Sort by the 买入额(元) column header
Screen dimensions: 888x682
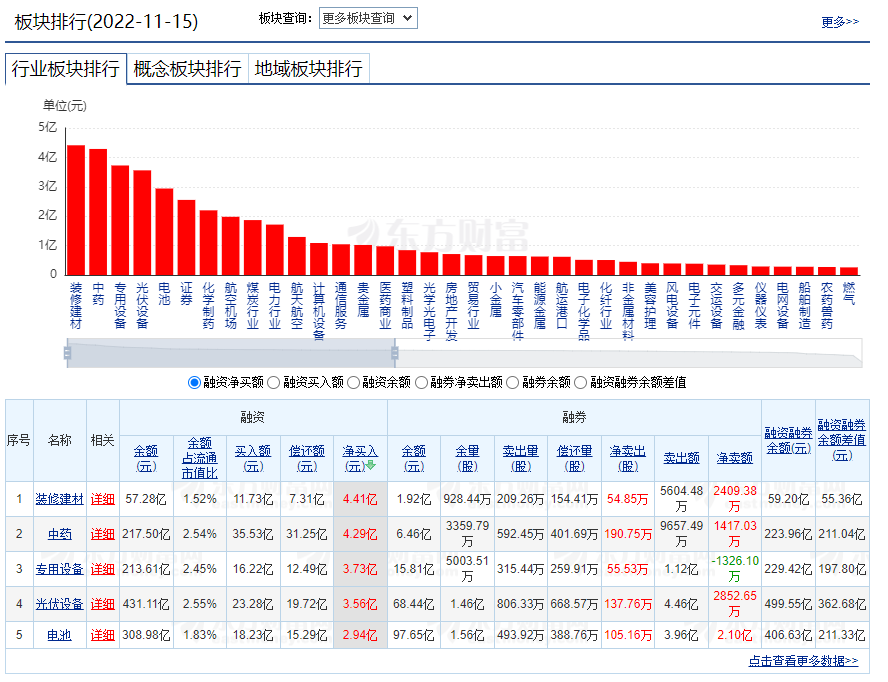pos(252,458)
